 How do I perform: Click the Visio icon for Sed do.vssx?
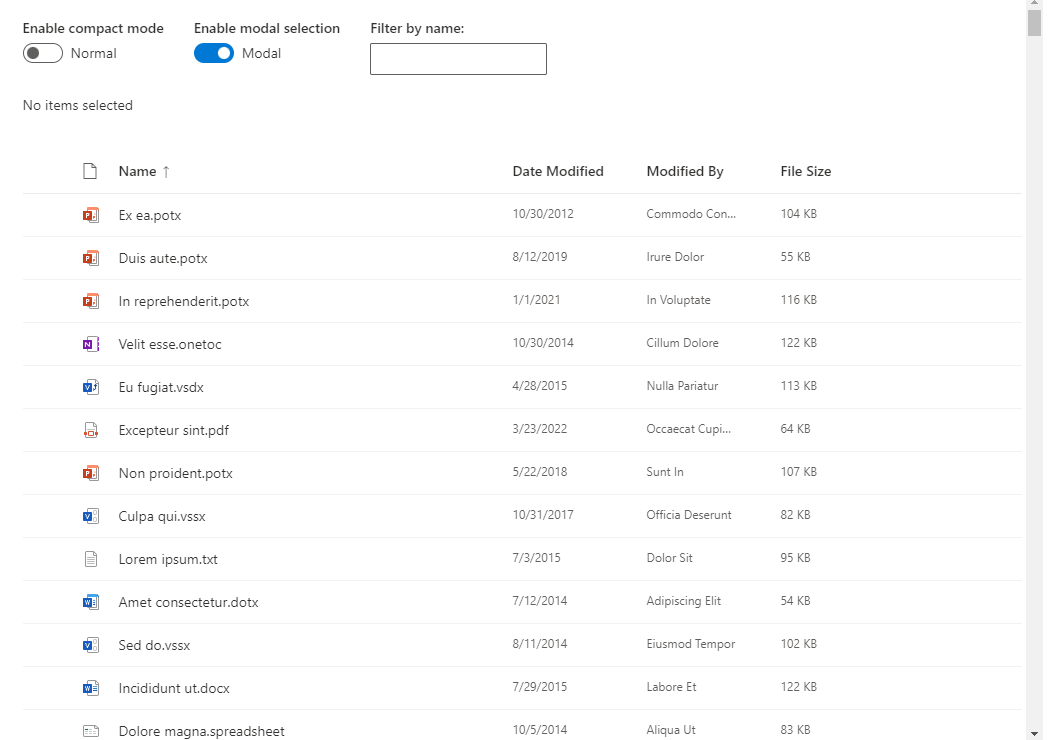point(91,645)
